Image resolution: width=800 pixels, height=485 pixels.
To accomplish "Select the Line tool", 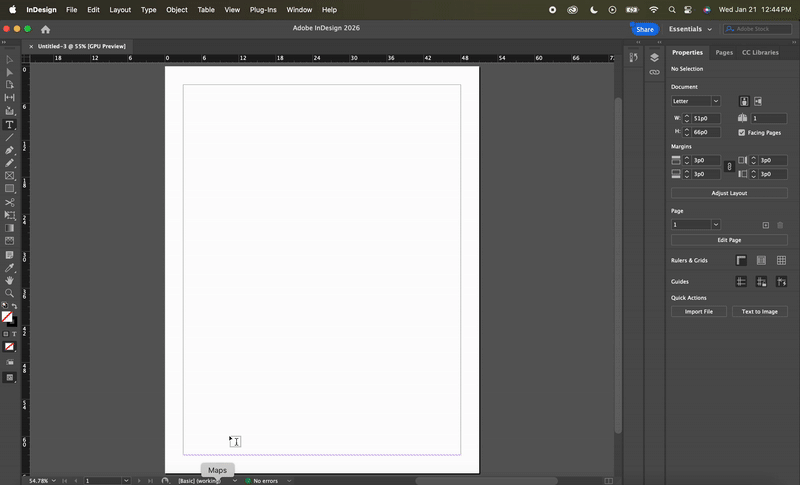I will 9,138.
